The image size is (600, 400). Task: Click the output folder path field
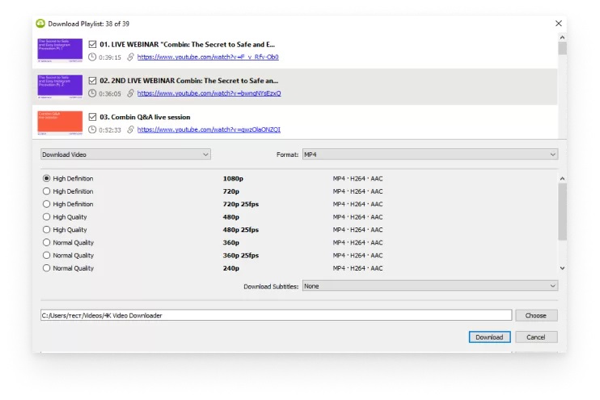click(276, 315)
